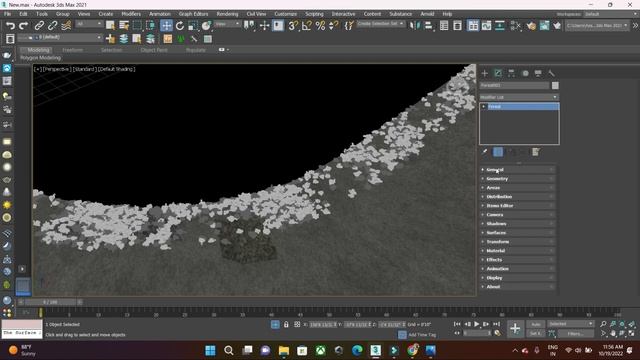The width and height of the screenshot is (640, 360).
Task: Click the Align tool icon
Action: coord(428,26)
